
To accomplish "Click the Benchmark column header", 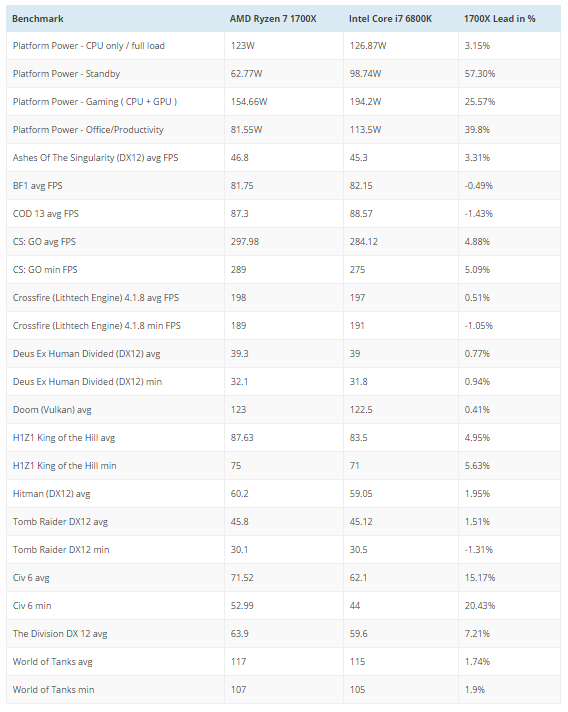I will tap(38, 19).
